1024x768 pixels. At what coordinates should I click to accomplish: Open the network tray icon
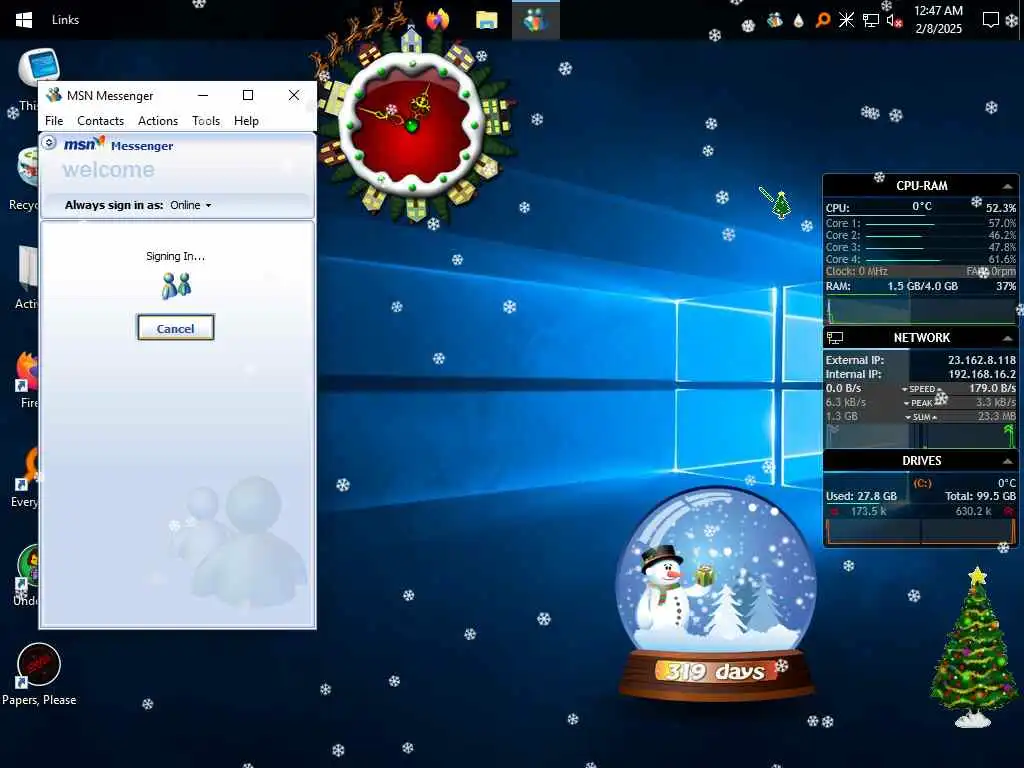871,20
